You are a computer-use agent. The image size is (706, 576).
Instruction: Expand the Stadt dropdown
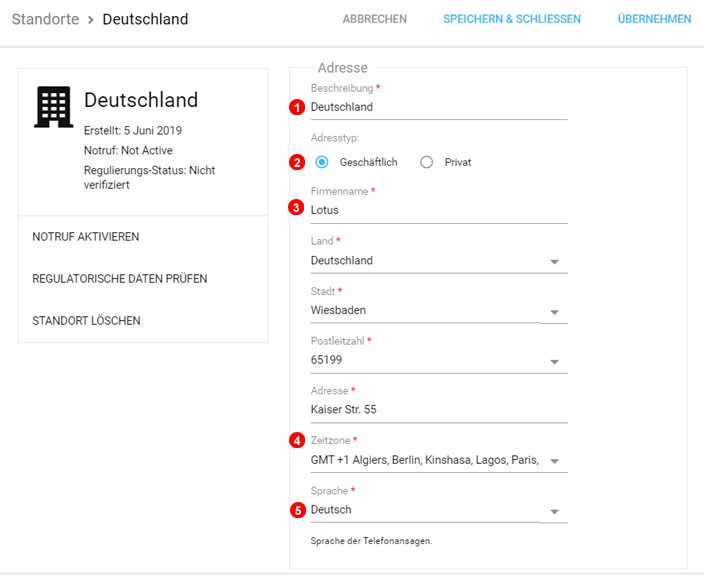coord(554,312)
